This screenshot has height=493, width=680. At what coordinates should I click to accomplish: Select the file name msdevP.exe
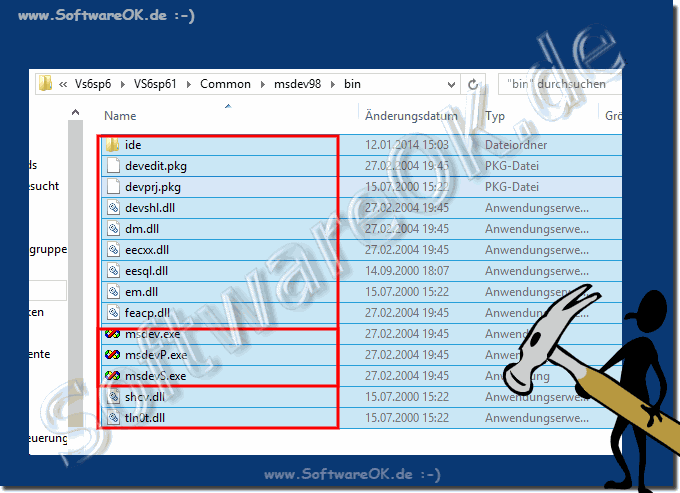pos(156,355)
